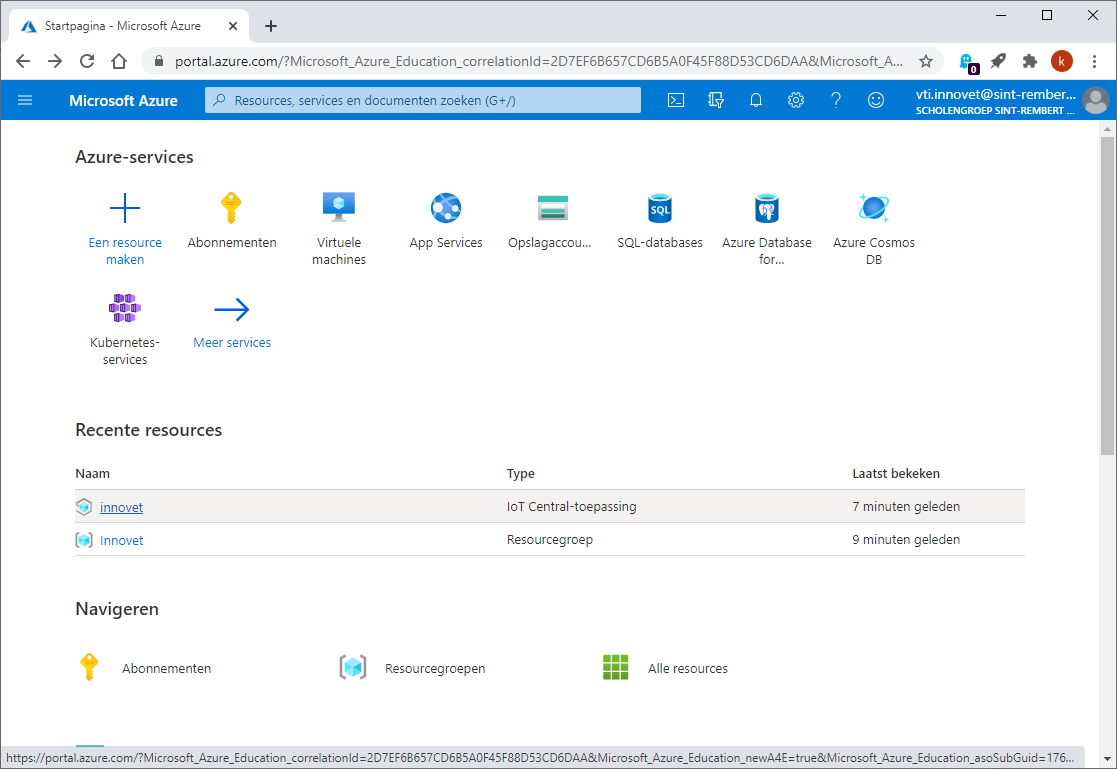1117x769 pixels.
Task: Click the green grid Alle resources icon
Action: 615,667
